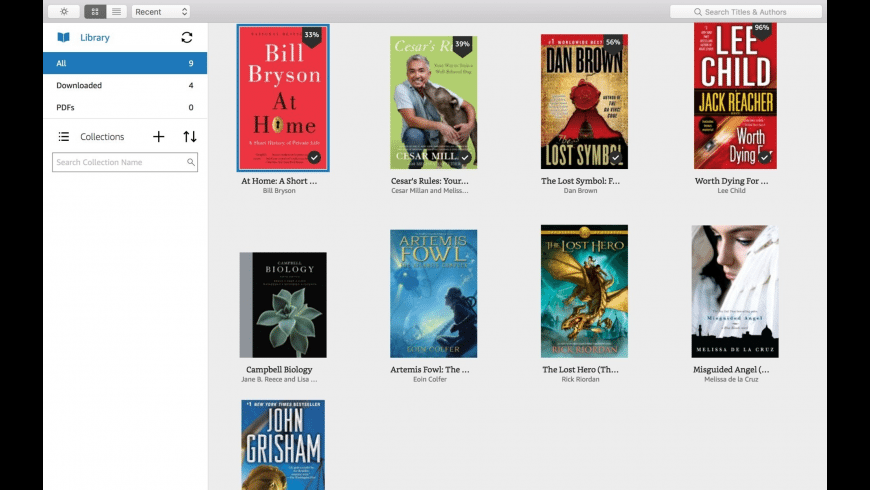Open the Worth Dying For book cover
870x490 pixels.
tap(735, 95)
